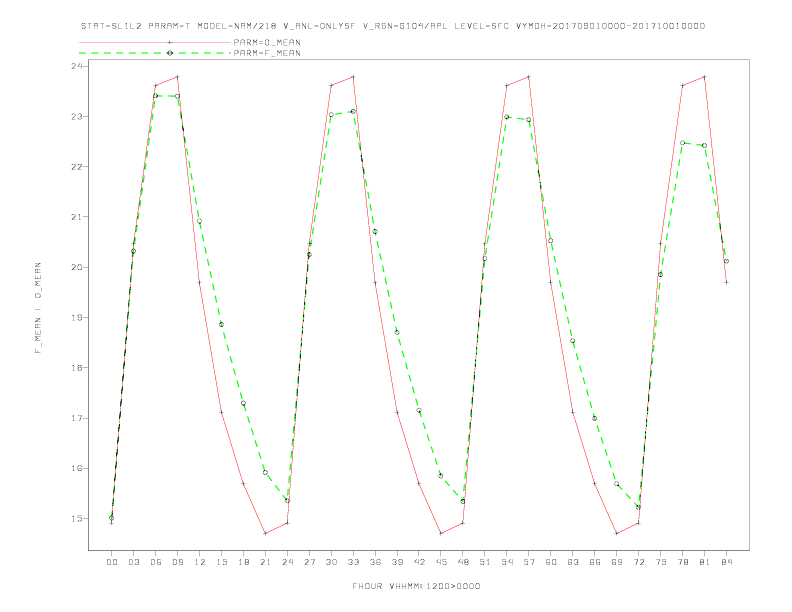This screenshot has height=612, width=792.
Task: Click x-axis tick label 57
Action: pyautogui.click(x=529, y=562)
